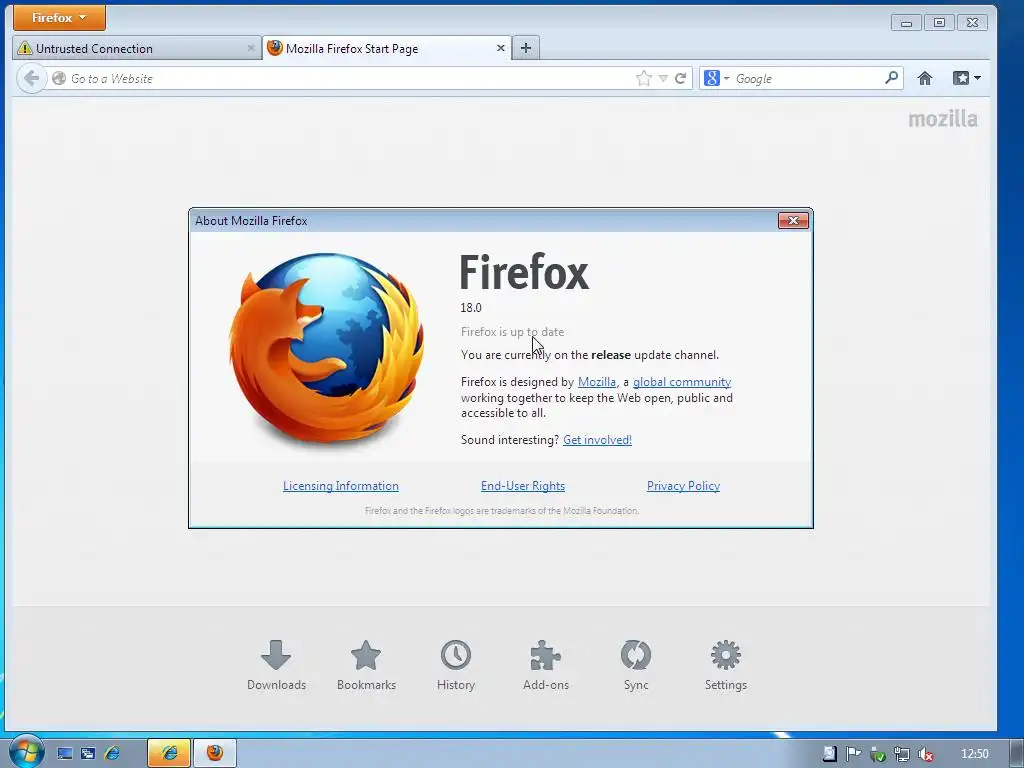1024x768 pixels.
Task: Open Licensing Information link
Action: pyautogui.click(x=341, y=486)
